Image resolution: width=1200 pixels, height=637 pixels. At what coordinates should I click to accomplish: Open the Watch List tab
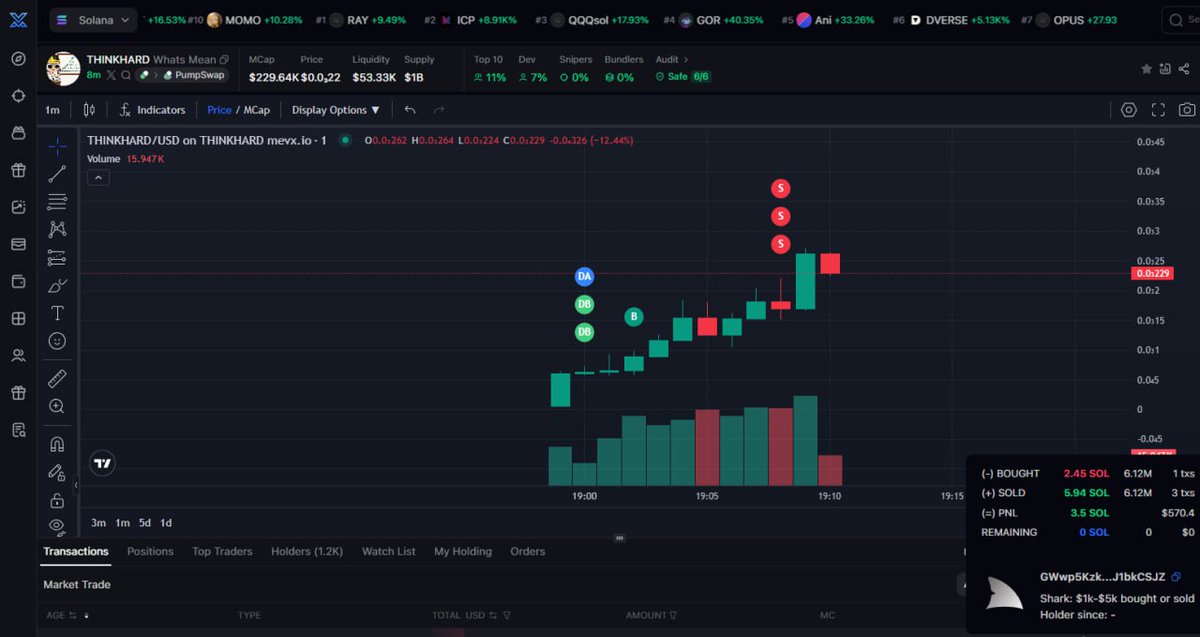(389, 551)
